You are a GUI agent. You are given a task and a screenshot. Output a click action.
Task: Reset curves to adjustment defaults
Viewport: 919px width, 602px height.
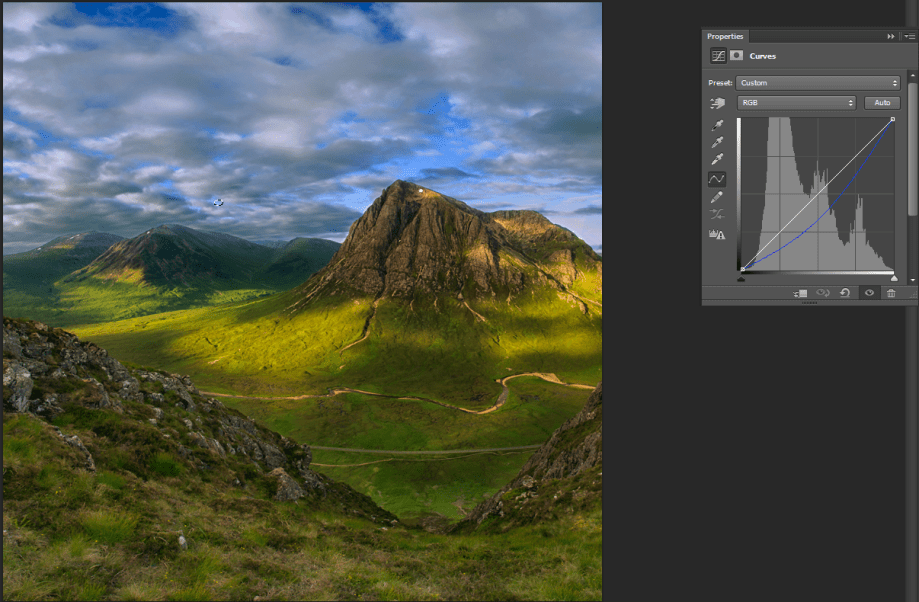pyautogui.click(x=845, y=293)
